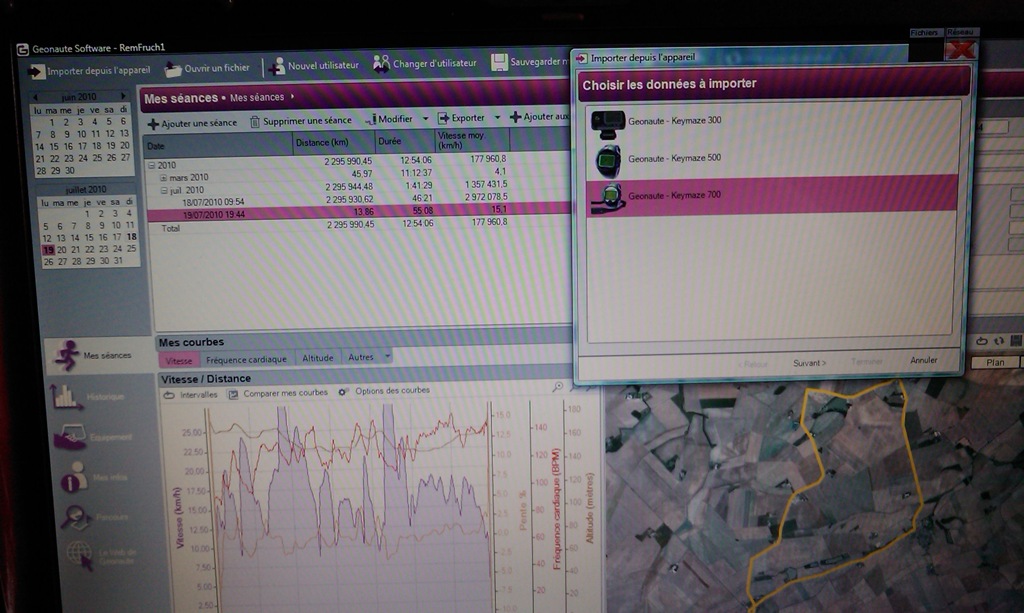
Task: Click the Sauvegarder floppy disk icon
Action: coord(499,62)
